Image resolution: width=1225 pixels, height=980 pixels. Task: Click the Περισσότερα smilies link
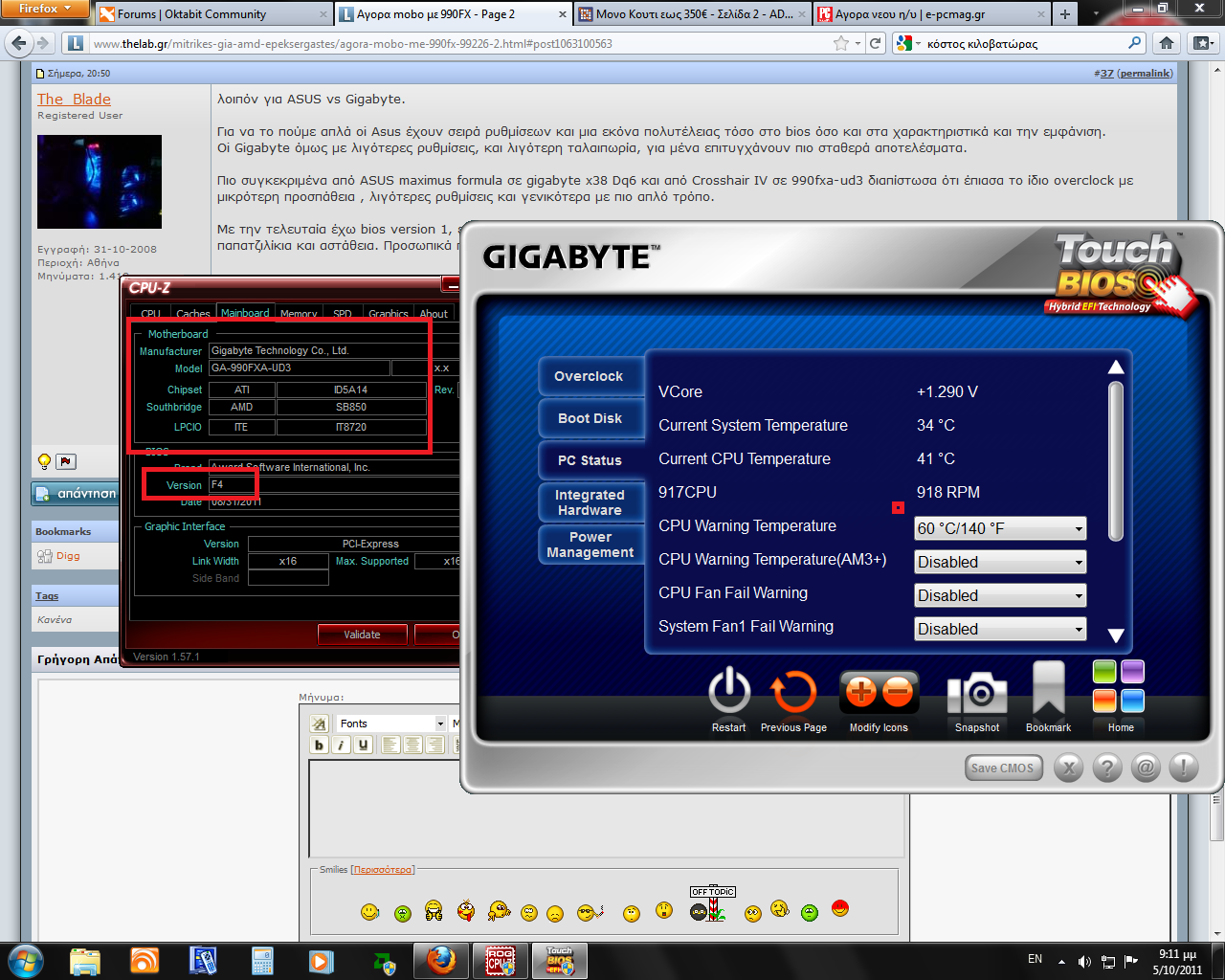click(383, 870)
